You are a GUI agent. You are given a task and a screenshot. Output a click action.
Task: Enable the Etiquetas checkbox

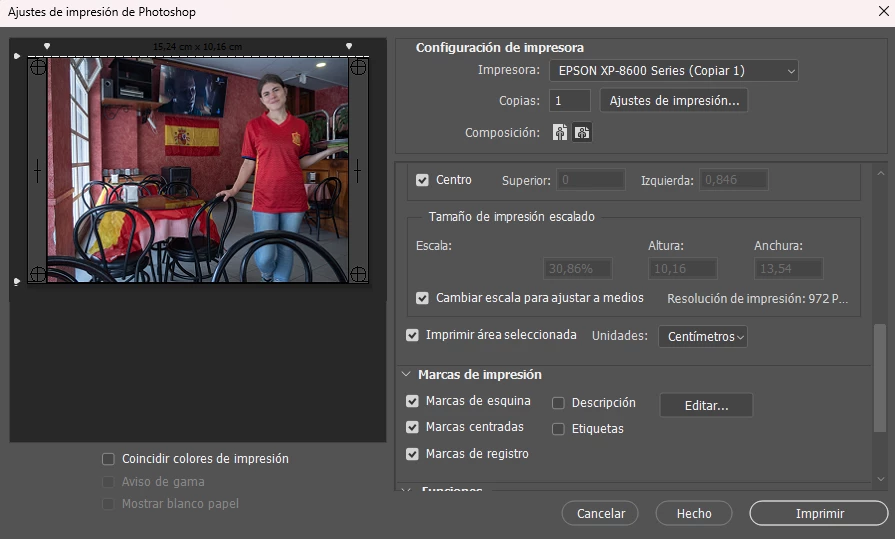coord(558,429)
